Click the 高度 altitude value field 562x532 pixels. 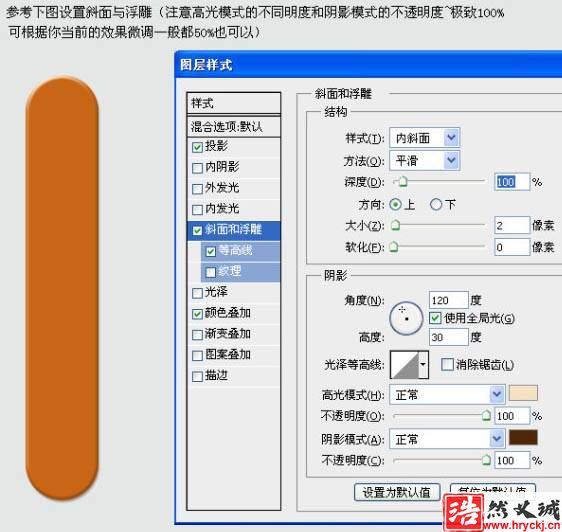tap(448, 337)
